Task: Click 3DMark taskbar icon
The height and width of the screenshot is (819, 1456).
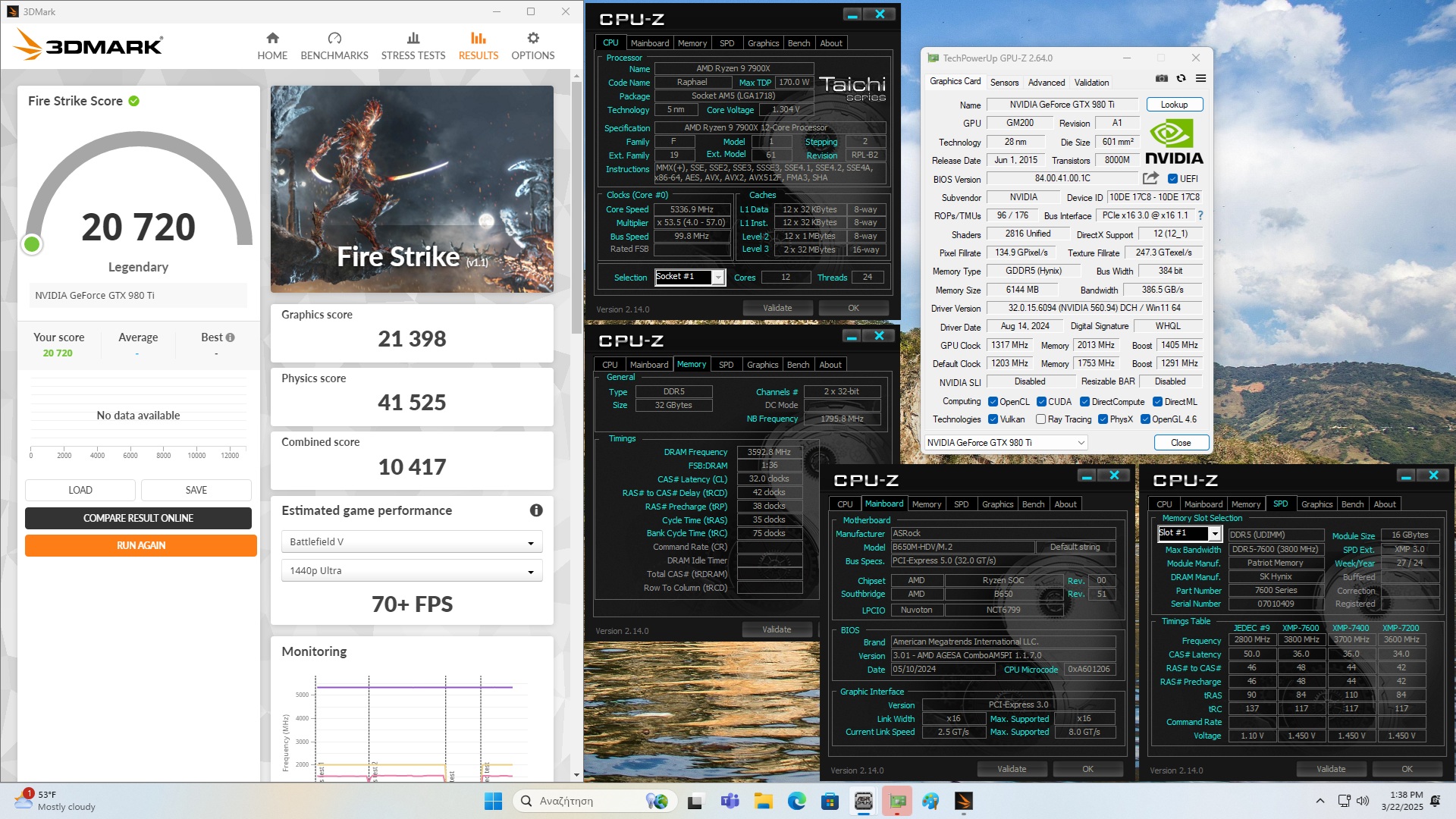Action: pos(963,801)
